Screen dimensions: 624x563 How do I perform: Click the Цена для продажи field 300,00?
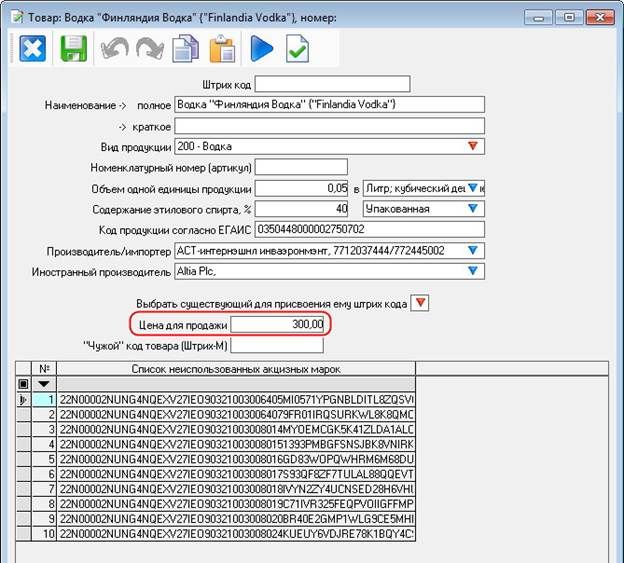pos(277,325)
